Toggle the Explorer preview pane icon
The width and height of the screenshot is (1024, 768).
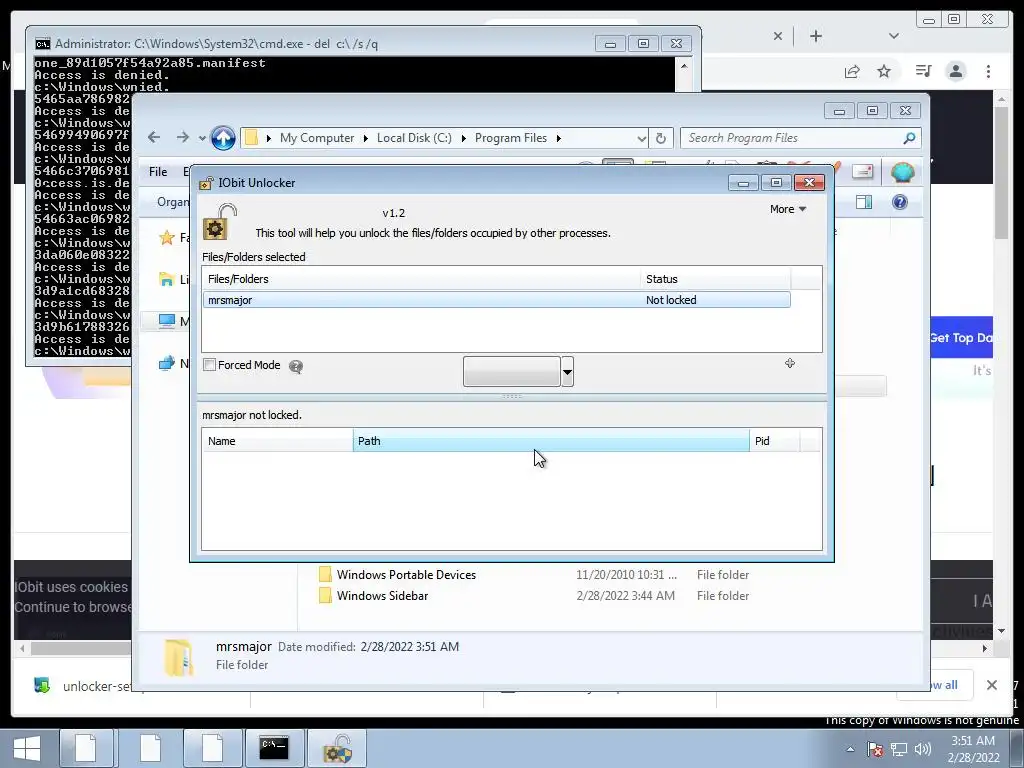pos(863,202)
